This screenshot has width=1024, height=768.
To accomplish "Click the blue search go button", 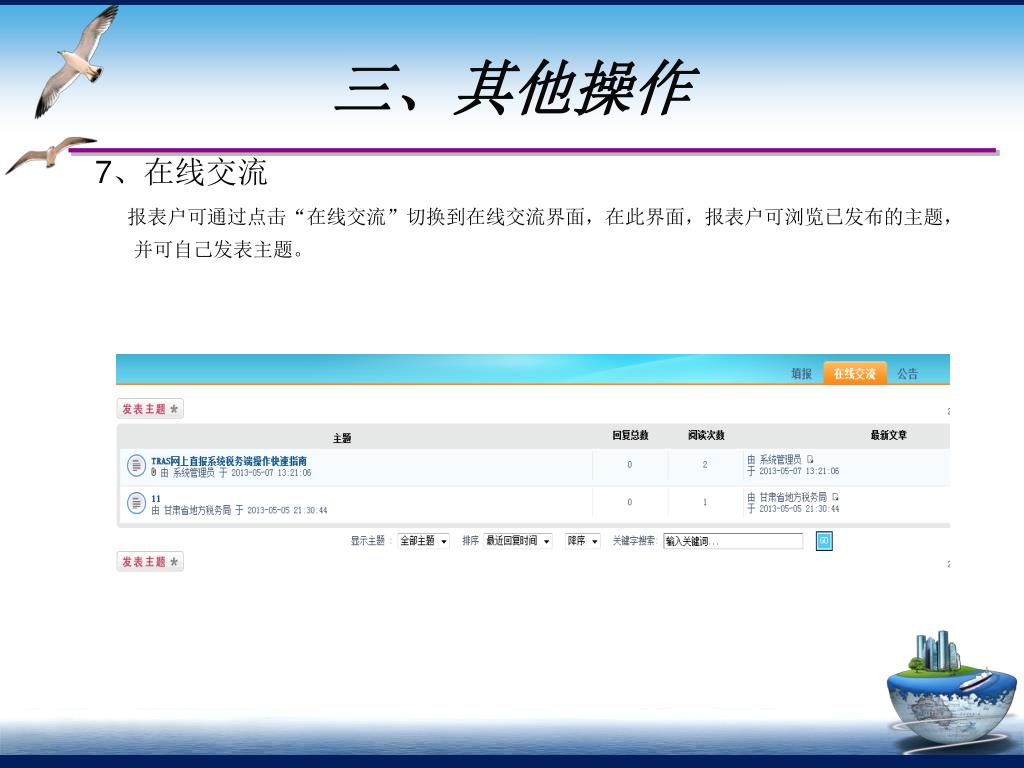I will click(x=824, y=541).
